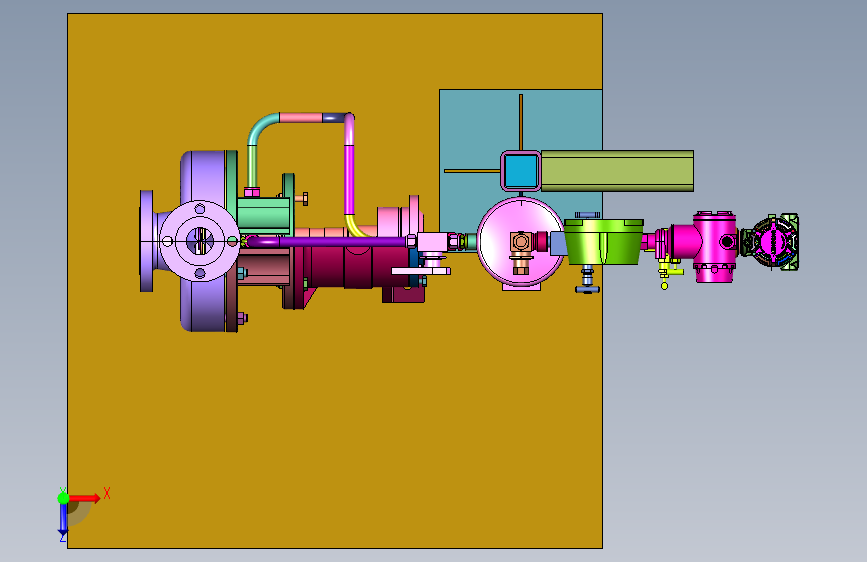This screenshot has width=867, height=562.
Task: Click the red X axis arrow of the triad
Action: [84, 498]
